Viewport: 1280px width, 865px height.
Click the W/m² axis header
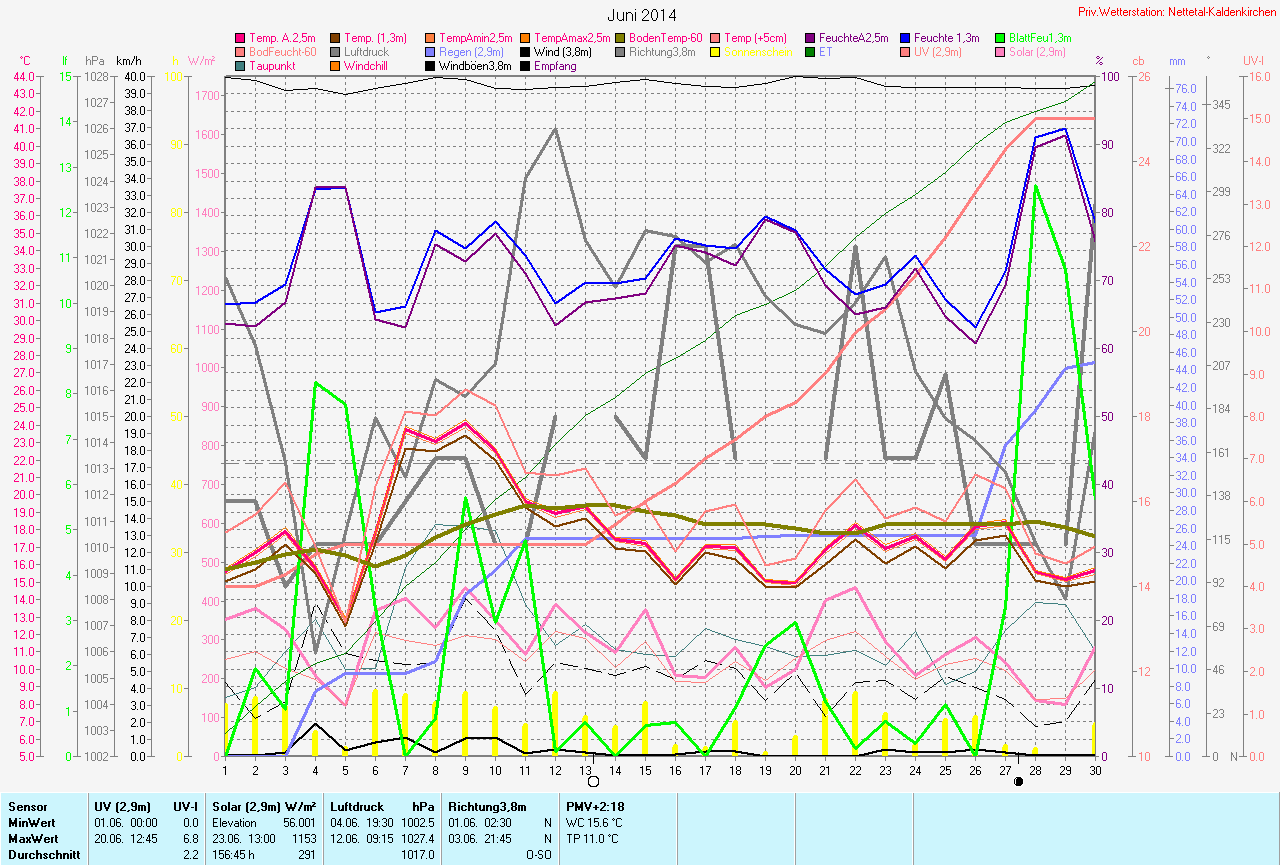coord(201,61)
